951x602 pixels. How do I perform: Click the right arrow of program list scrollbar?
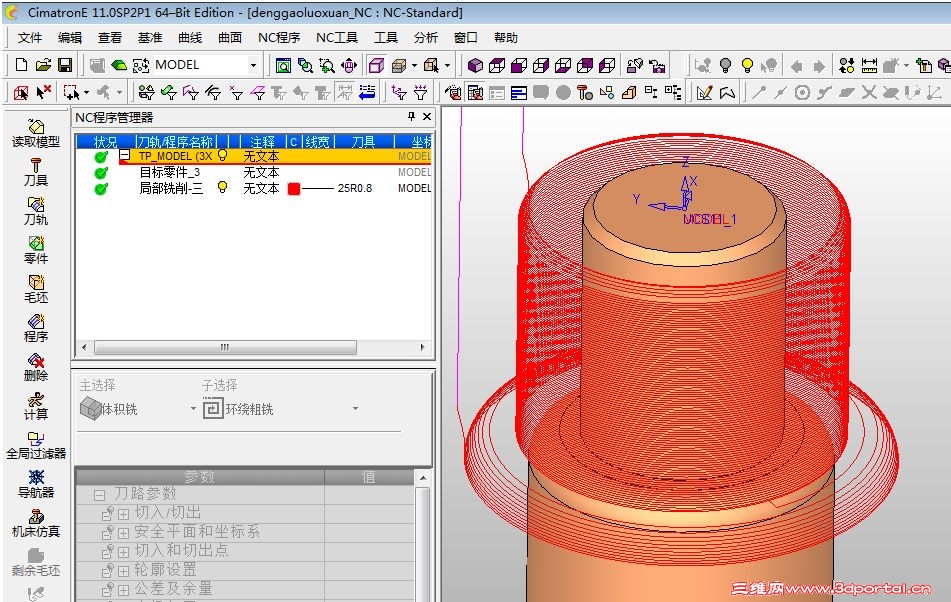(422, 347)
